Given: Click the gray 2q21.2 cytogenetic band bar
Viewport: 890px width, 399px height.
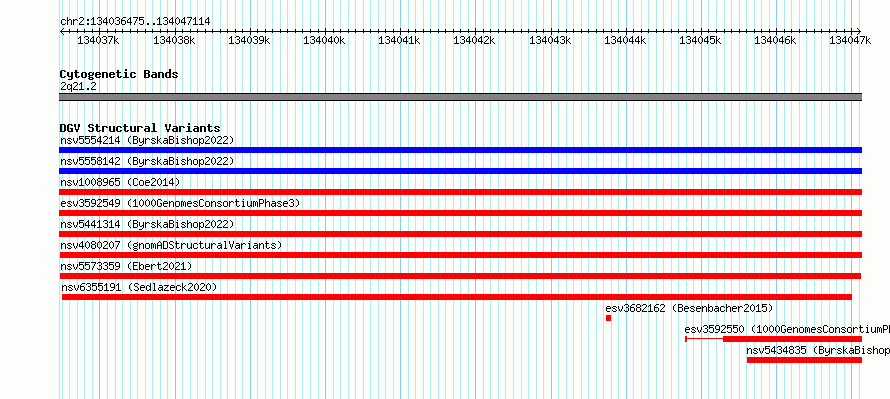Looking at the screenshot, I should pos(460,97).
